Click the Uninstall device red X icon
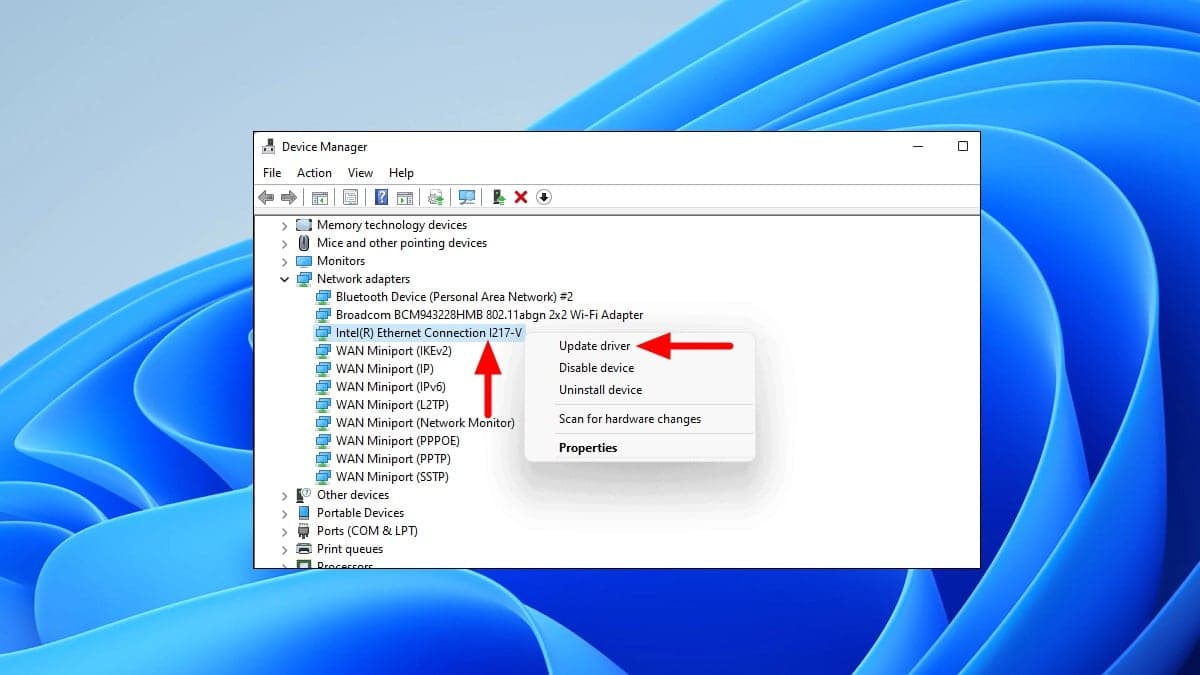The image size is (1200, 675). pyautogui.click(x=520, y=196)
